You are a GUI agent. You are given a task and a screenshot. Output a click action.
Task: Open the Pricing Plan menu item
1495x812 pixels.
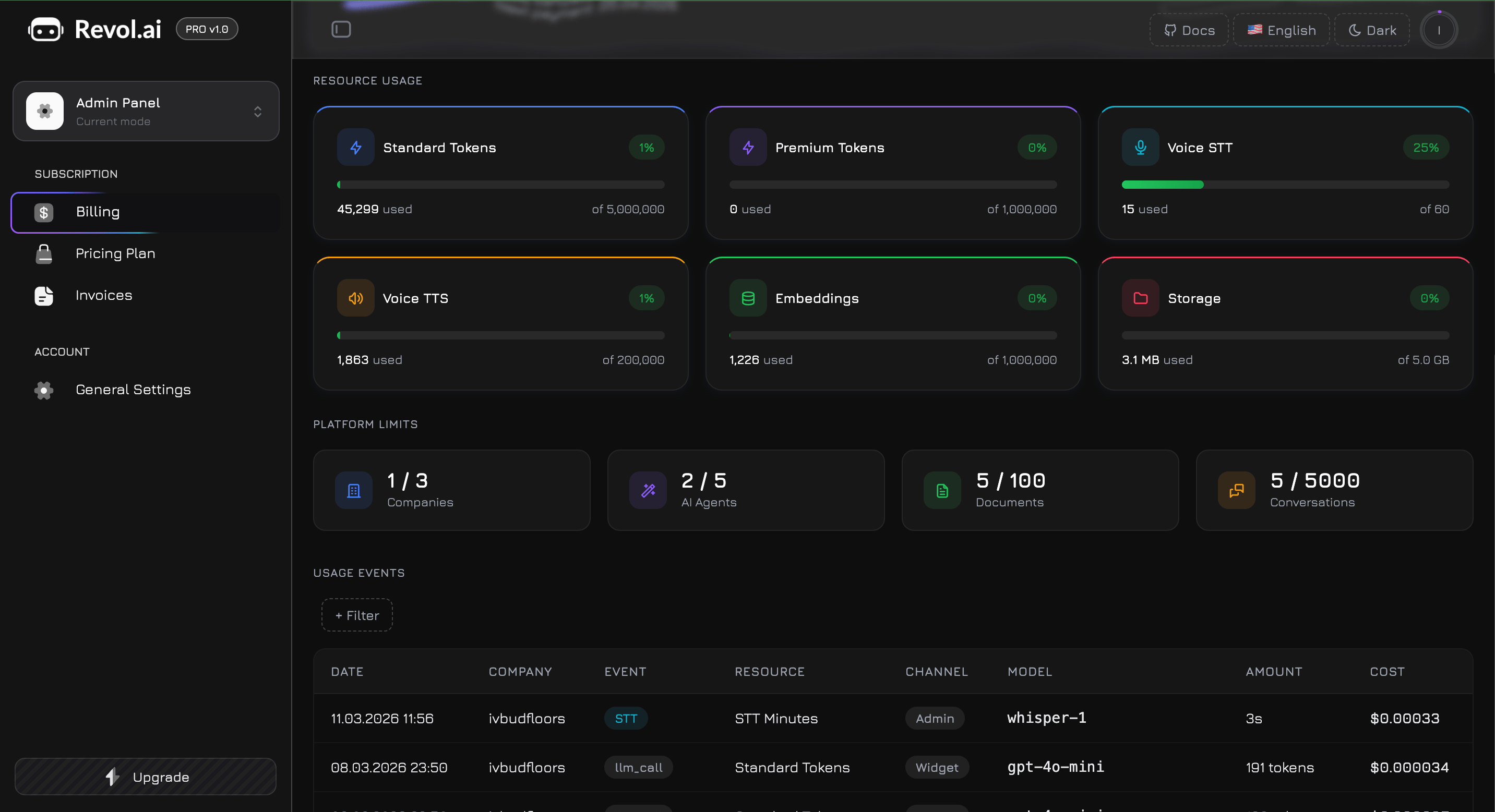[x=146, y=254]
